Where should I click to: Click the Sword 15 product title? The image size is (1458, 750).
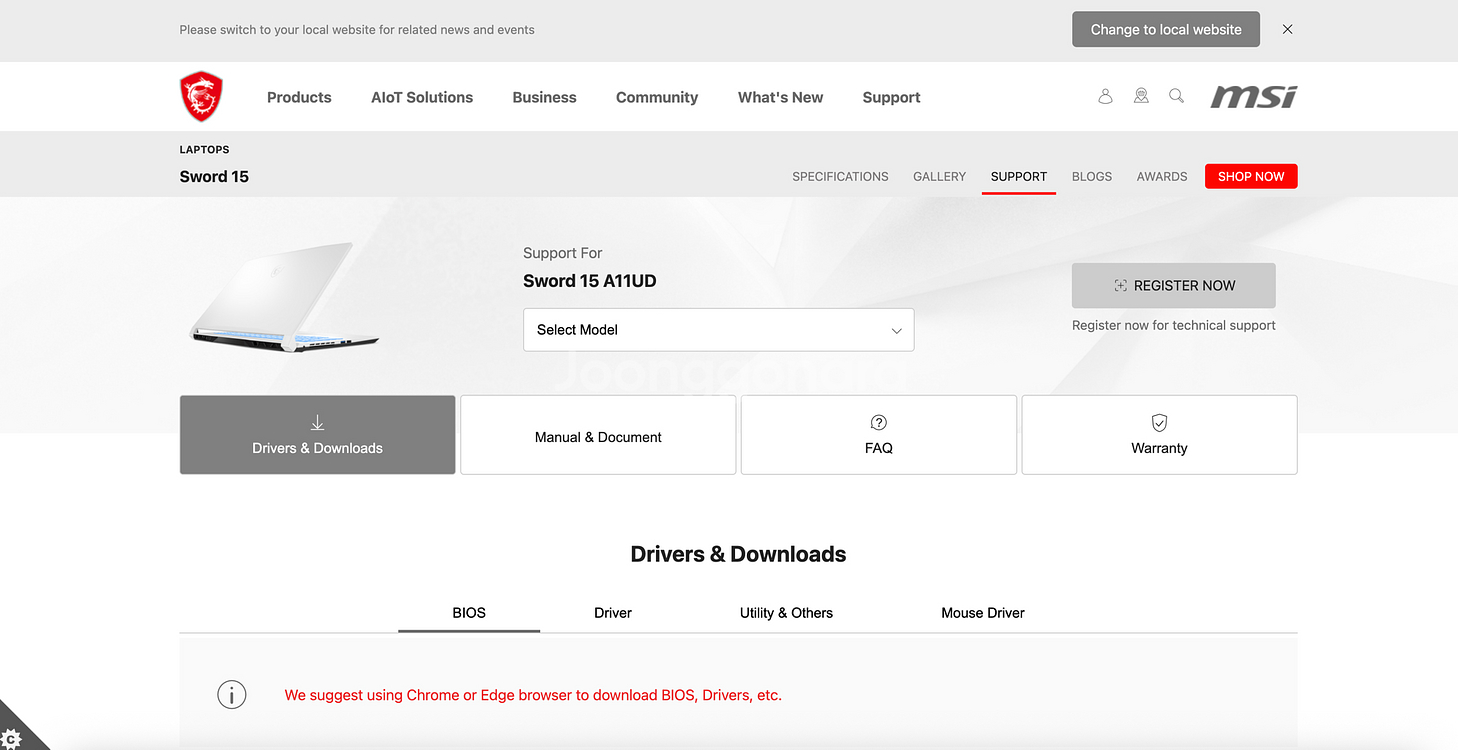pyautogui.click(x=214, y=177)
